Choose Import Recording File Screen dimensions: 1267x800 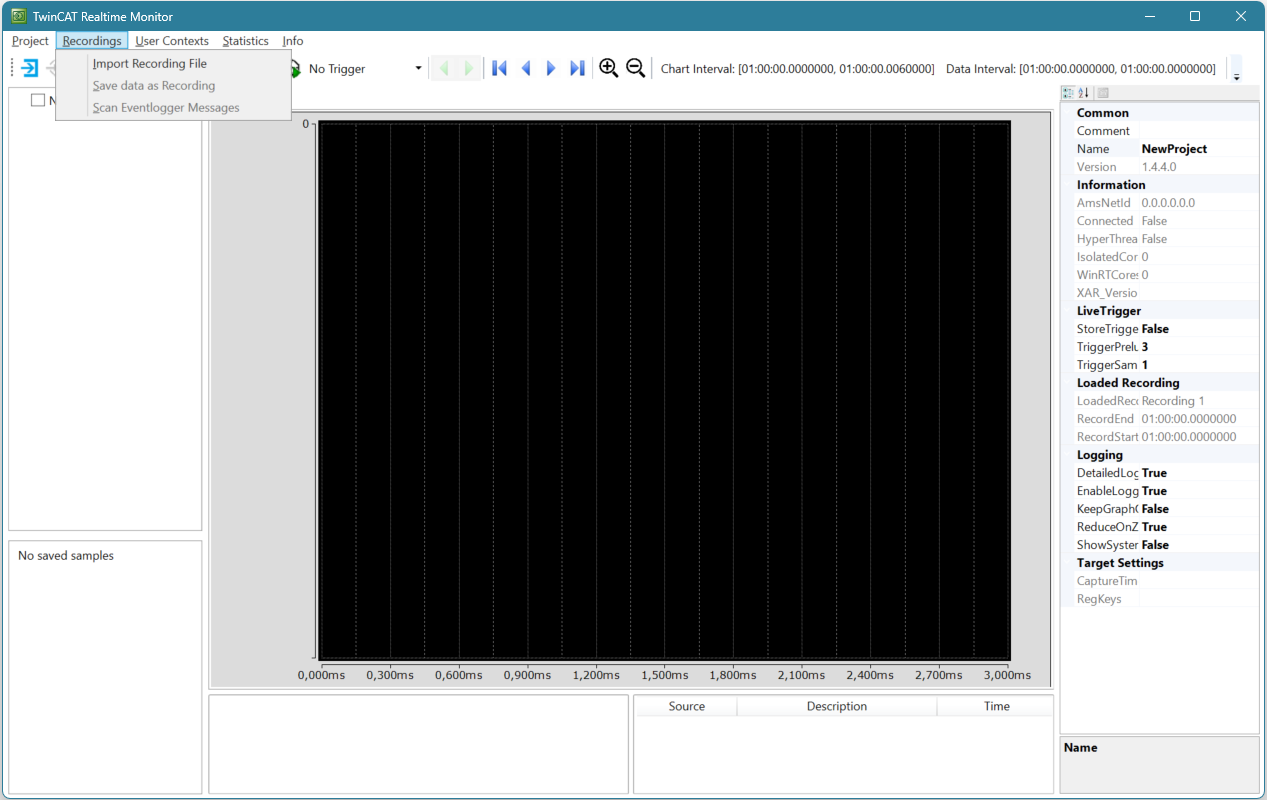150,63
